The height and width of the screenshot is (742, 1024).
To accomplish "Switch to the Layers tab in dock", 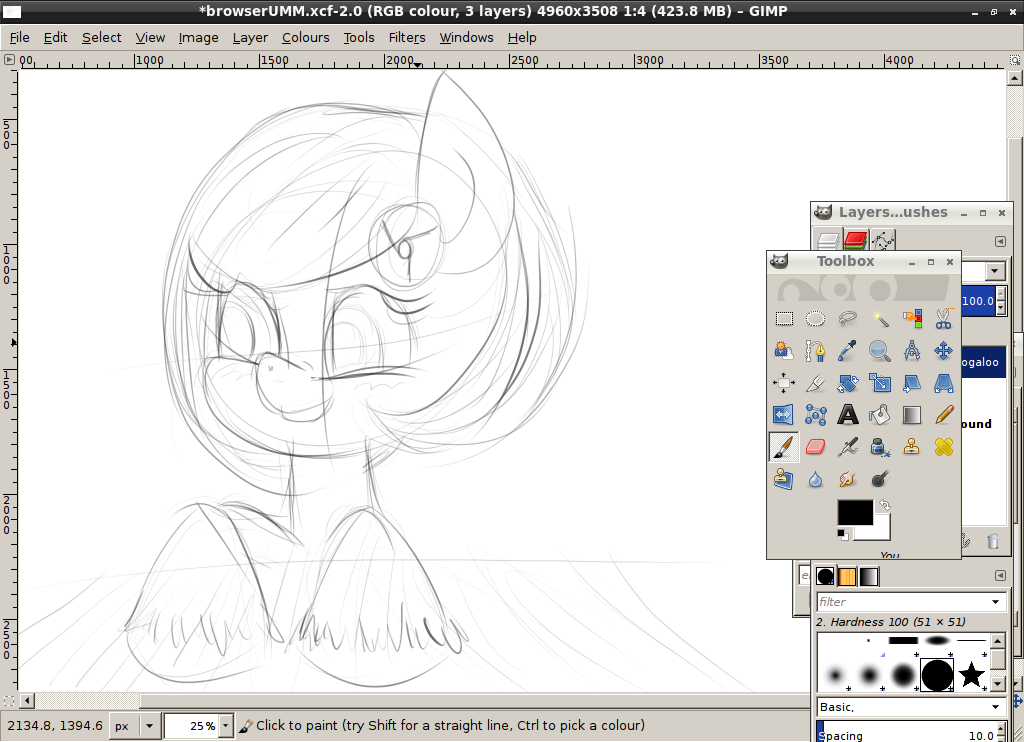I will [828, 240].
